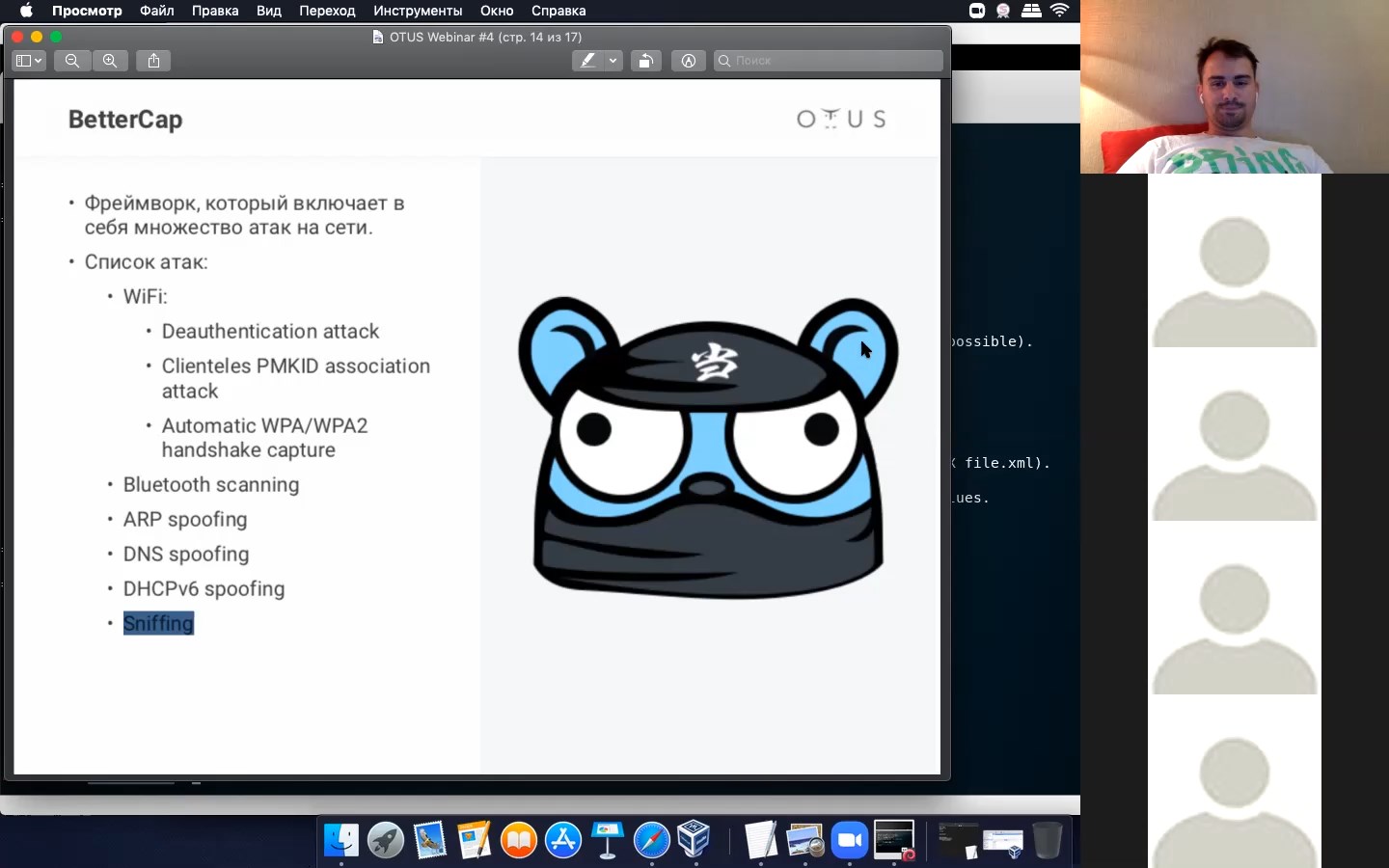Click the OTUS logo on the slide
1389x868 pixels.
coord(841,119)
